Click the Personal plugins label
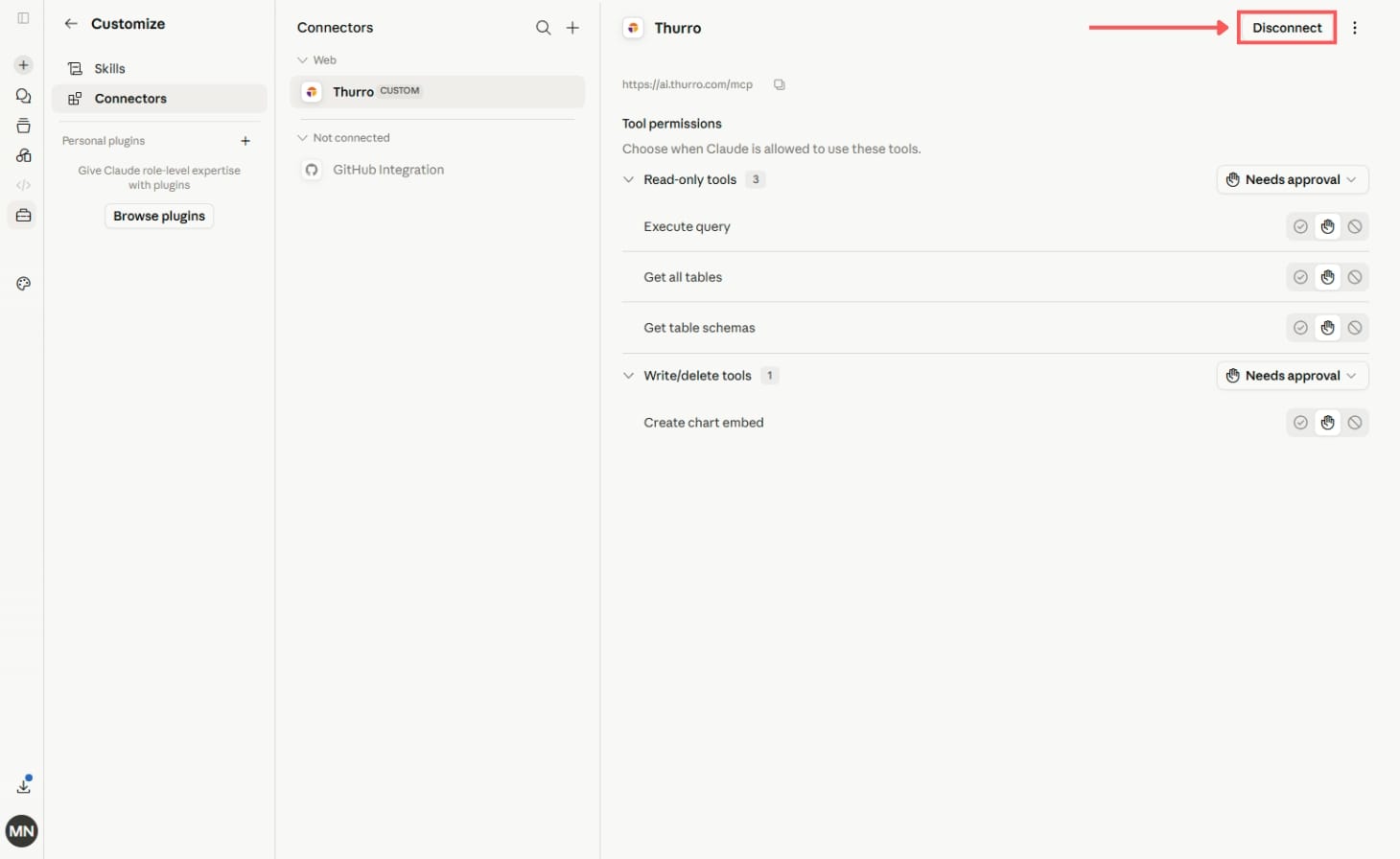This screenshot has width=1400, height=859. pos(104,141)
